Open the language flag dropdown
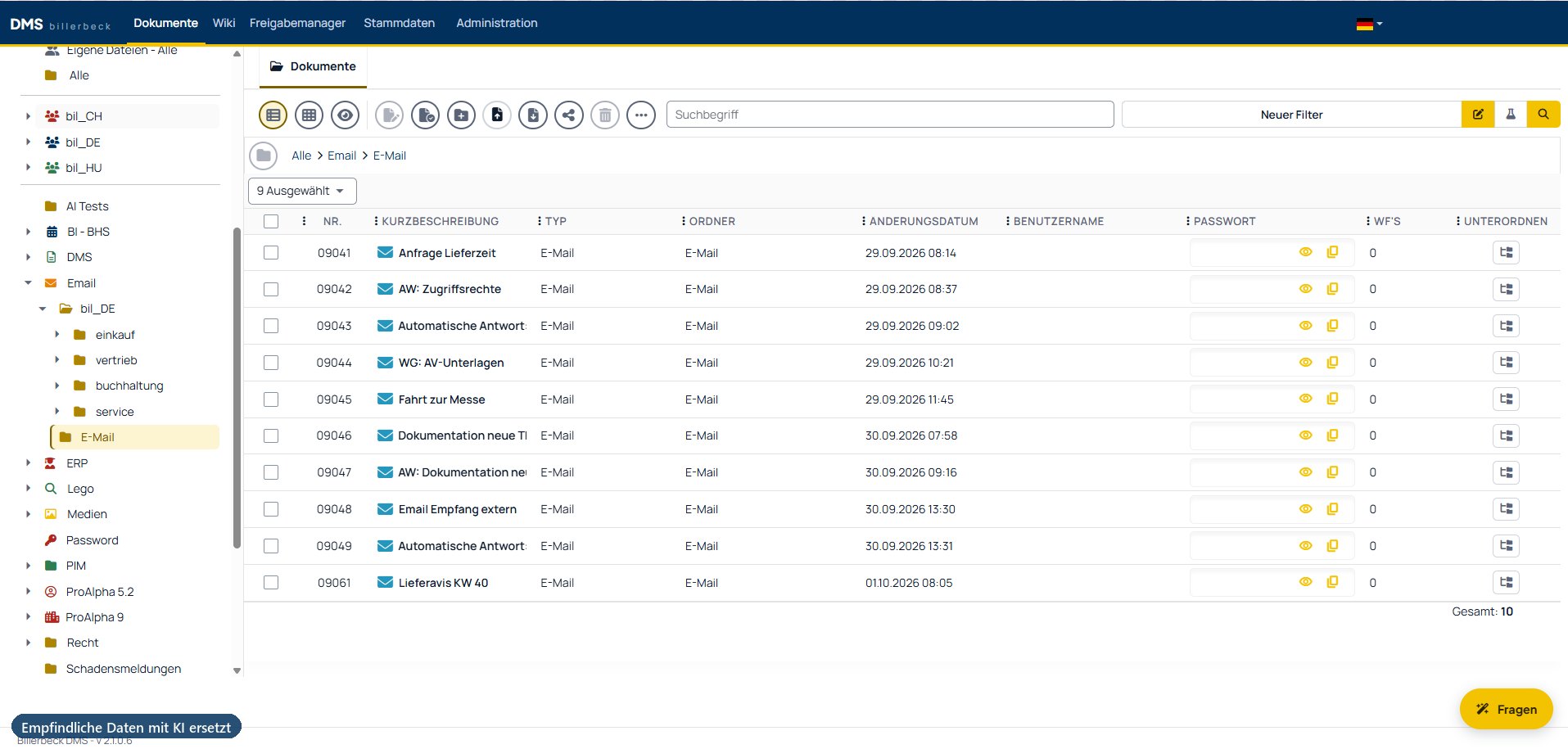1568x749 pixels. coord(1369,24)
